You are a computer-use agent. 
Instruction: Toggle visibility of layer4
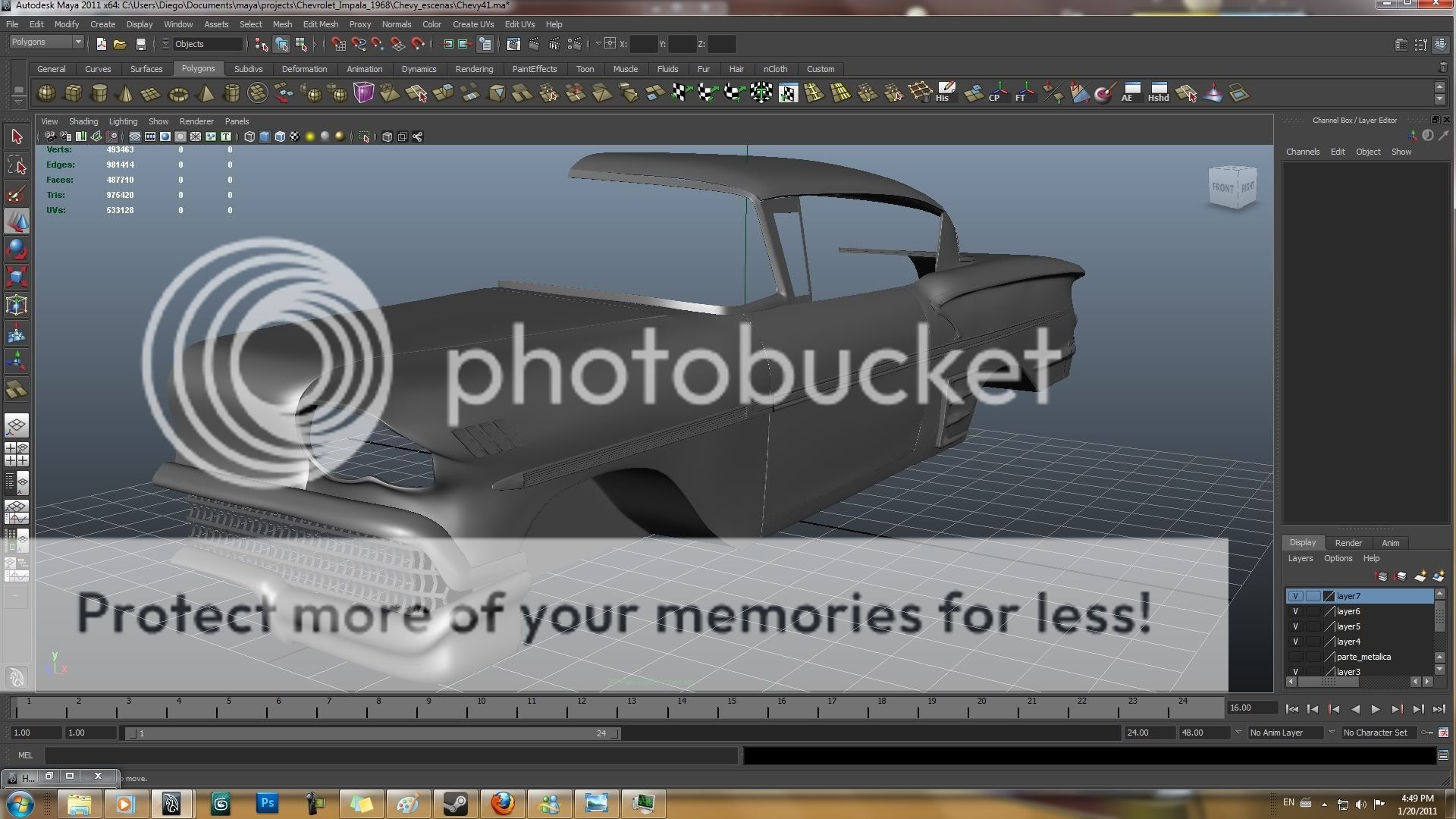pos(1295,642)
